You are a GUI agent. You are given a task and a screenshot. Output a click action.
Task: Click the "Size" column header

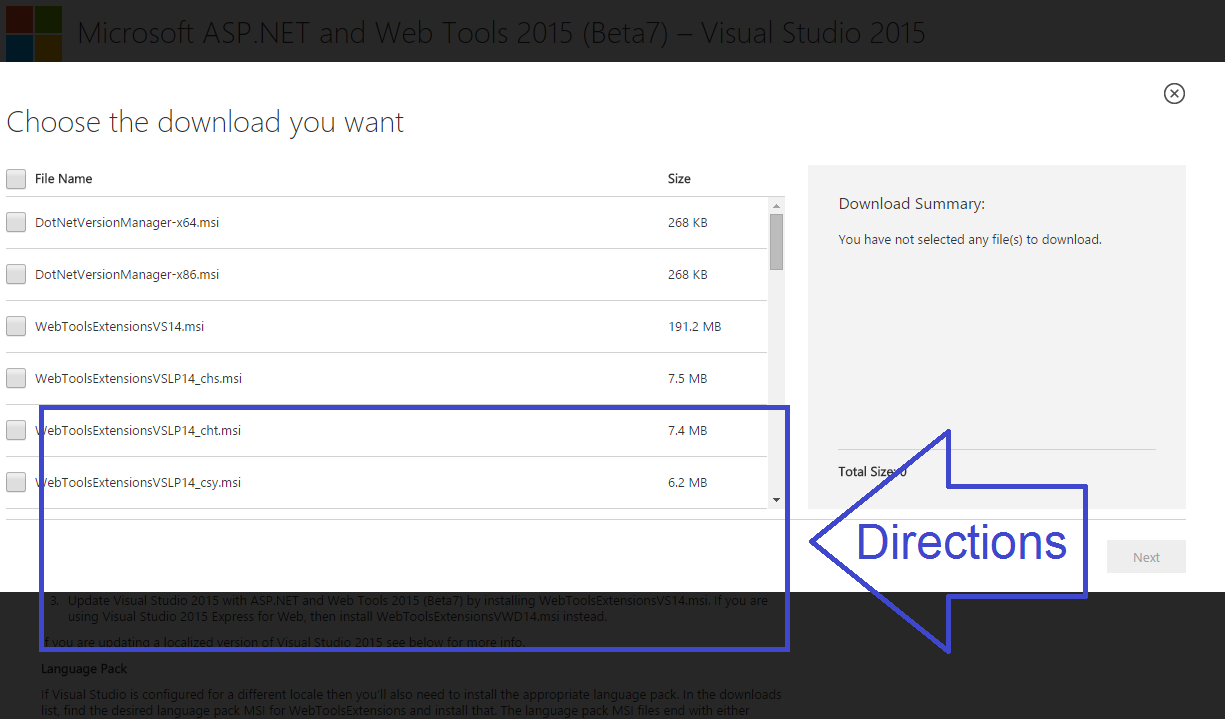click(679, 179)
